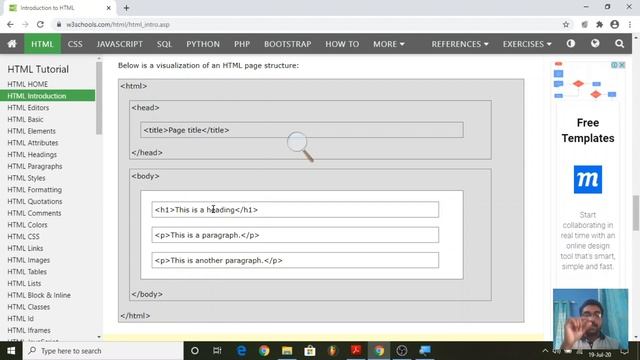Open PHP in top navbar
This screenshot has width=640, height=360.
pos(242,44)
